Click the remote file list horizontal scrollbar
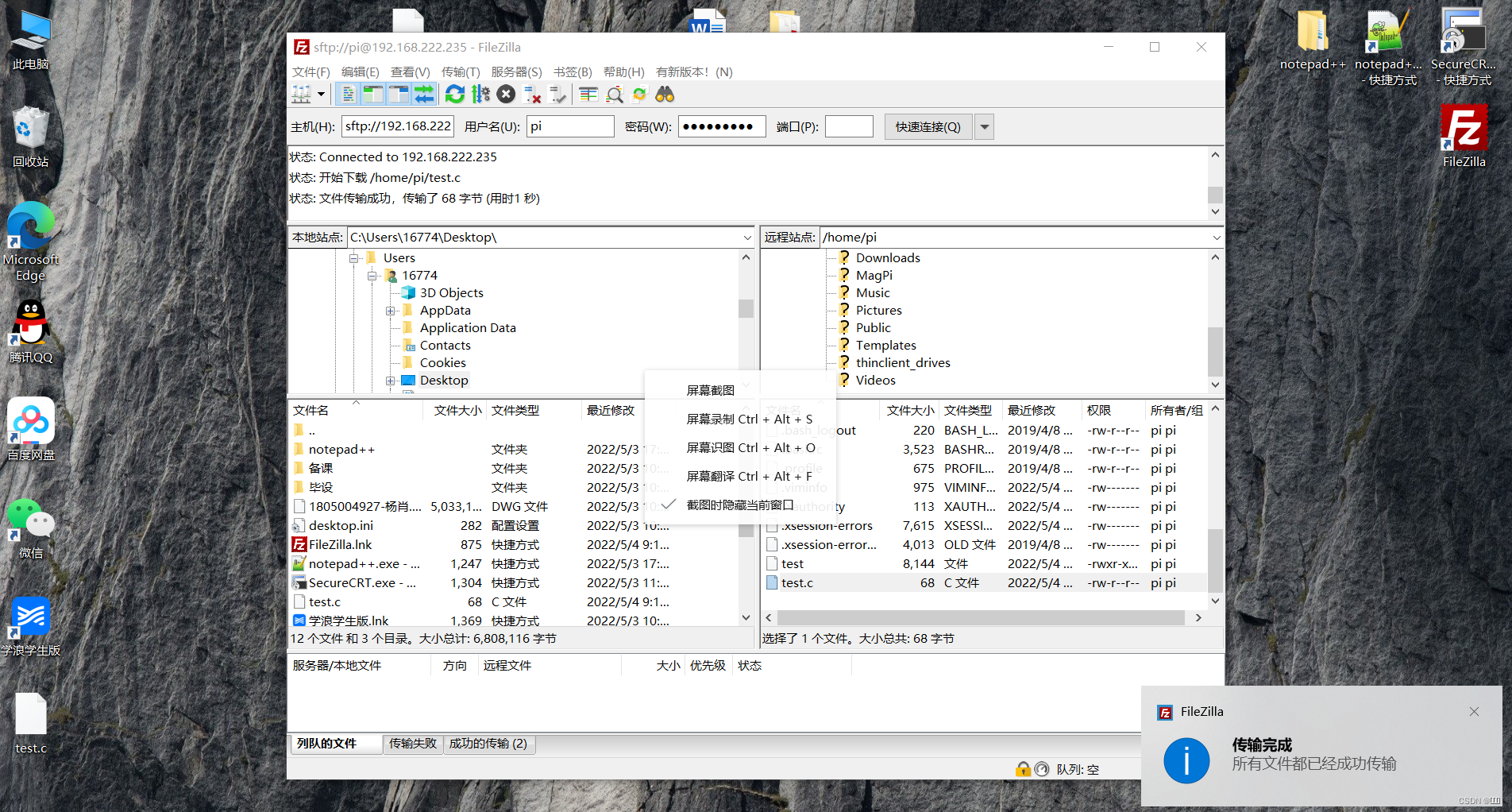This screenshot has height=812, width=1512. 982,617
